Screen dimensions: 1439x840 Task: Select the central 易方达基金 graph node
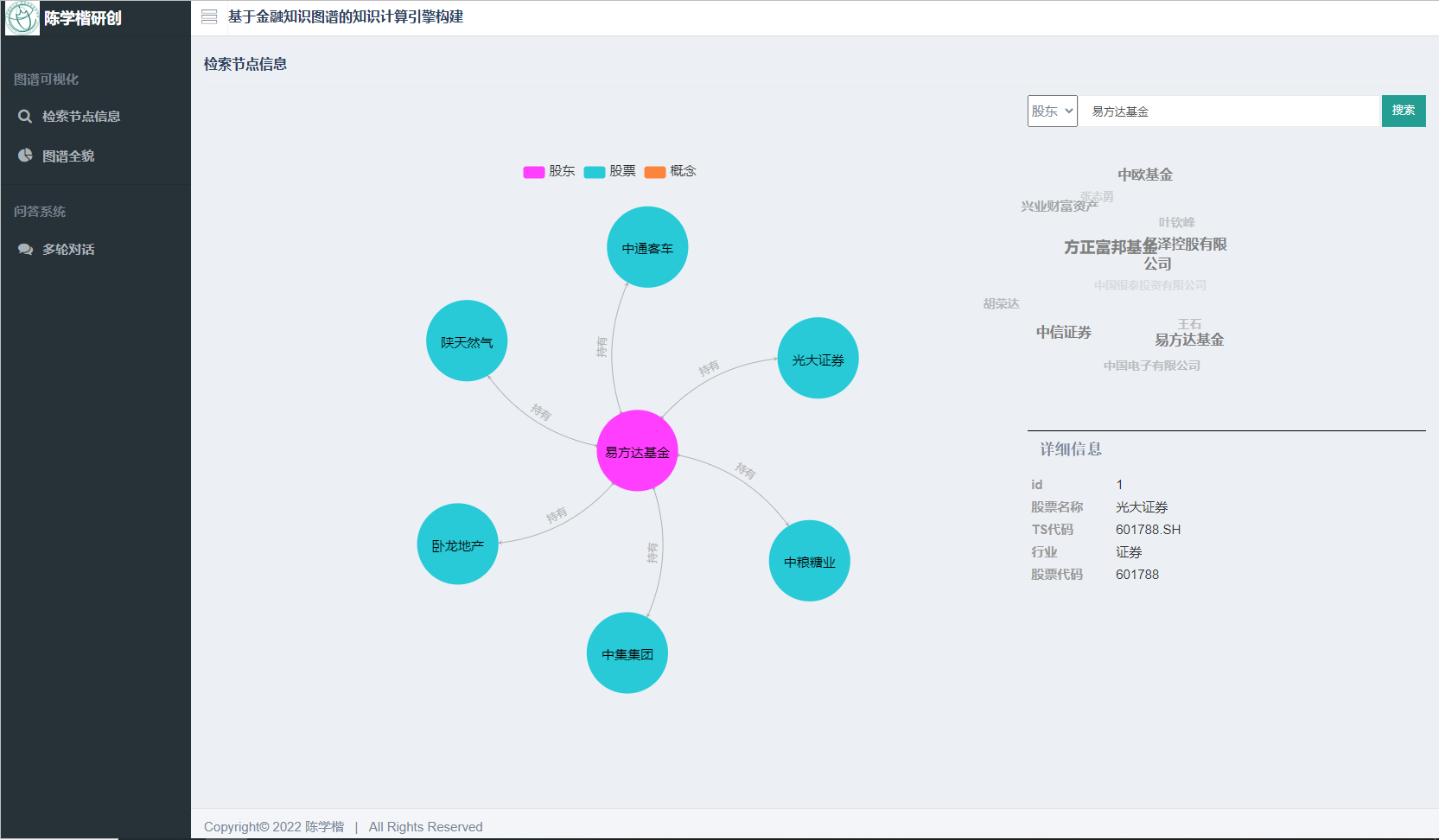click(x=637, y=451)
